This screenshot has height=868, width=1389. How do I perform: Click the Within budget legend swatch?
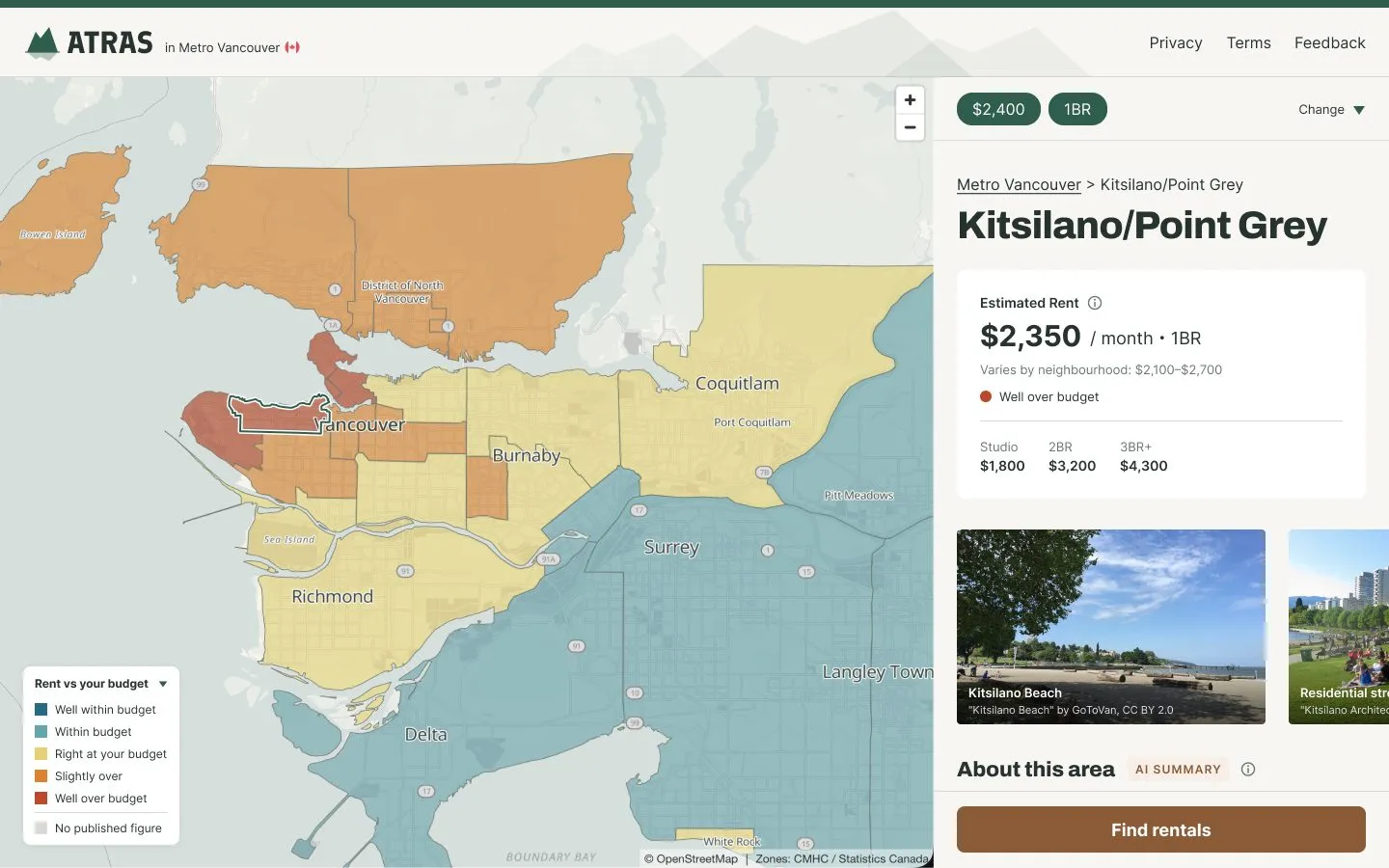(41, 732)
